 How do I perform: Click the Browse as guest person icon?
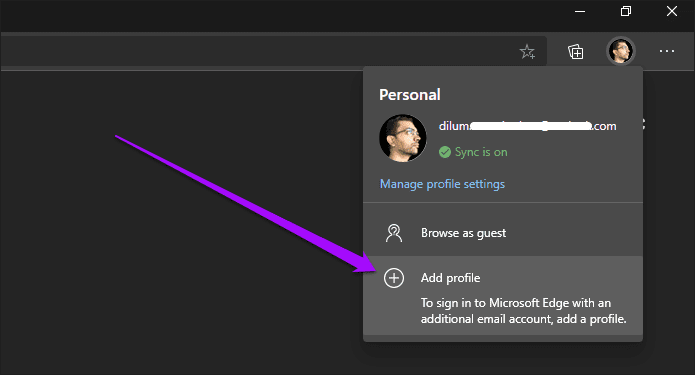[394, 233]
